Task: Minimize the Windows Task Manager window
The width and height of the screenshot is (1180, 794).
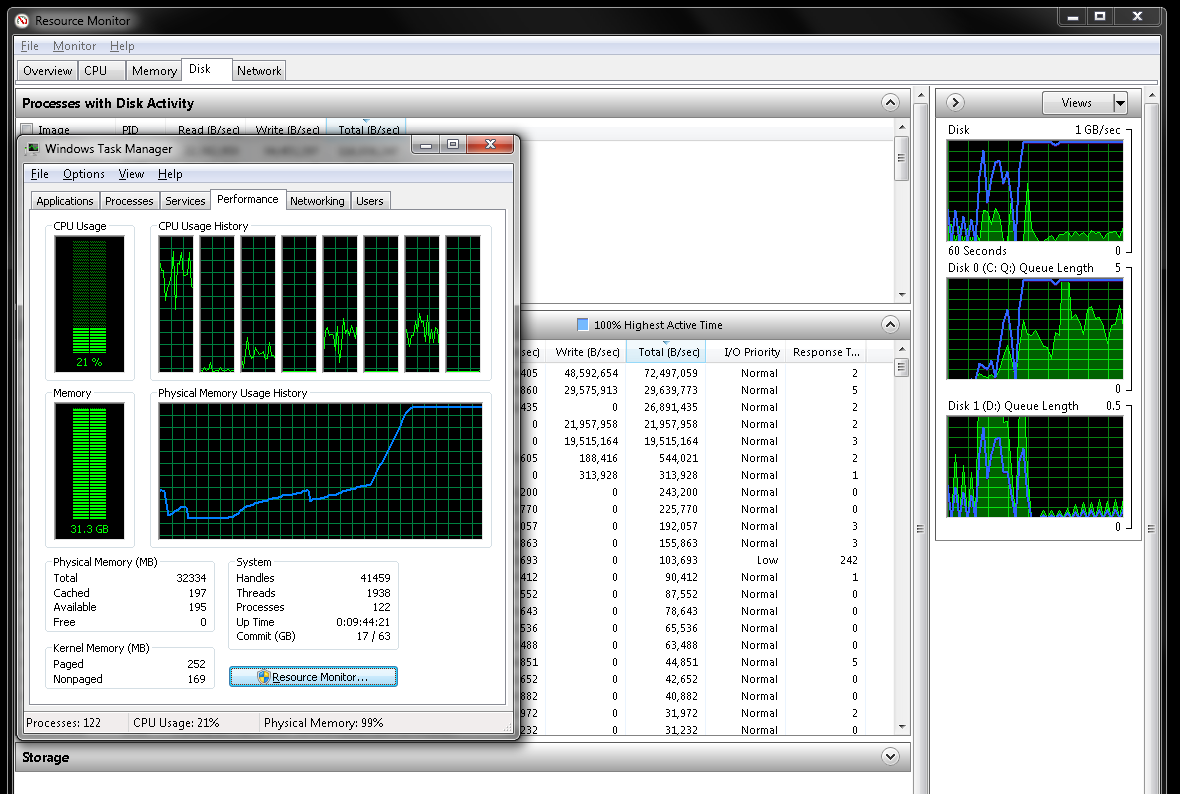Action: (x=426, y=144)
